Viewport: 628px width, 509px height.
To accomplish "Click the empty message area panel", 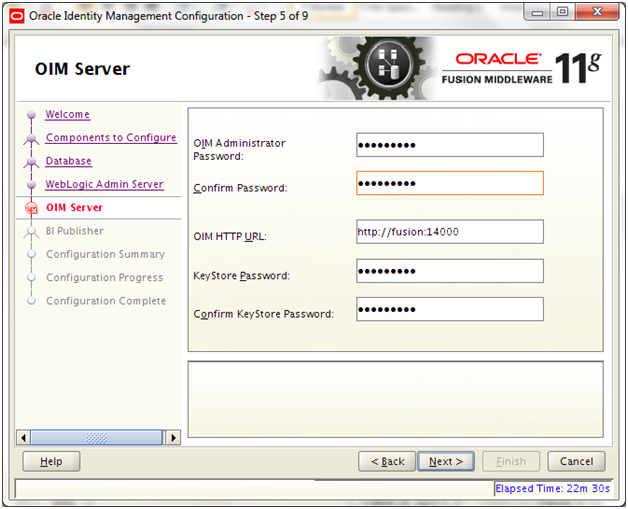I will point(395,399).
